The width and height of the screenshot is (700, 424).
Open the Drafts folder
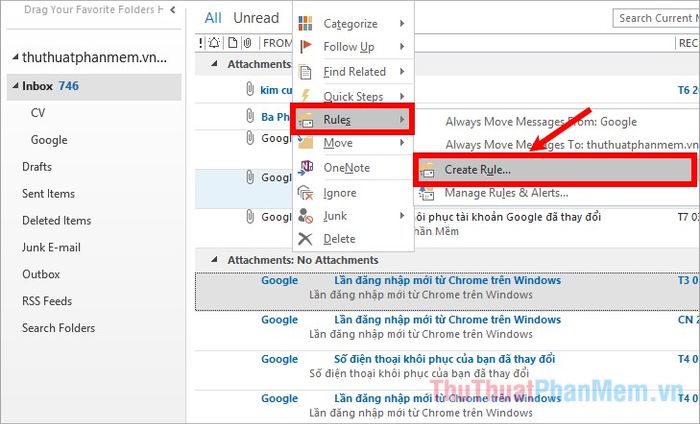coord(37,166)
